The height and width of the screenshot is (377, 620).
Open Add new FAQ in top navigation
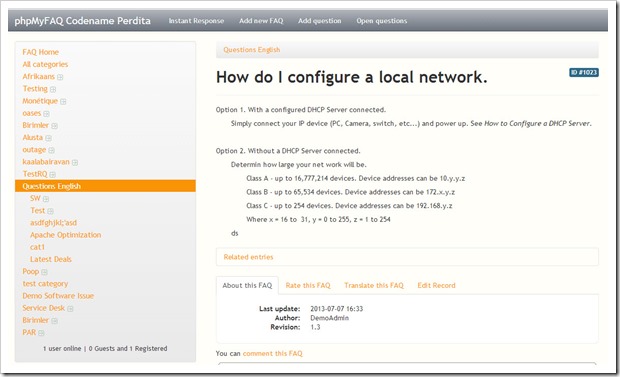(261, 21)
